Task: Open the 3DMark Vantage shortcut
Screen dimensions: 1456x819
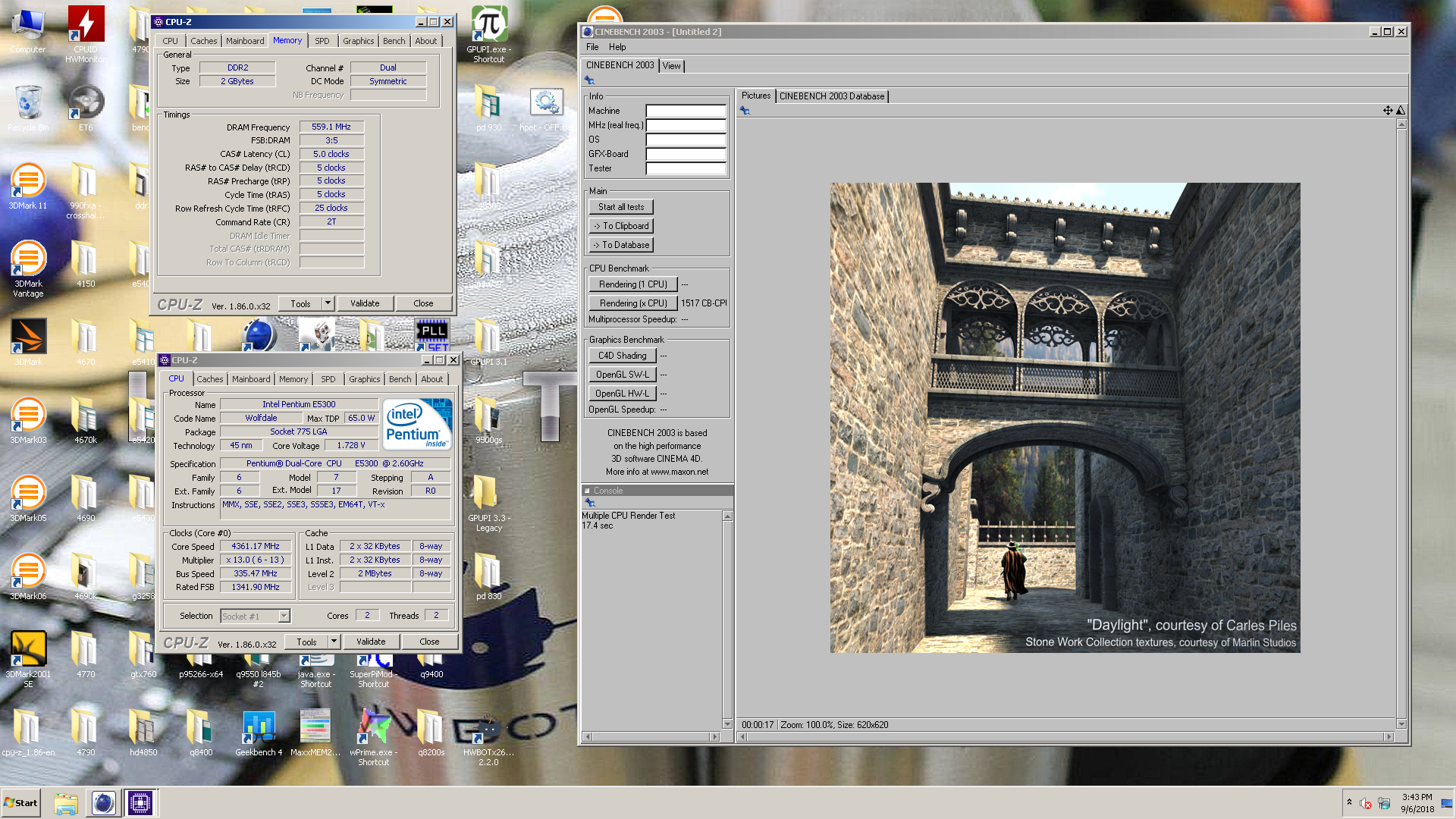Action: pyautogui.click(x=28, y=269)
